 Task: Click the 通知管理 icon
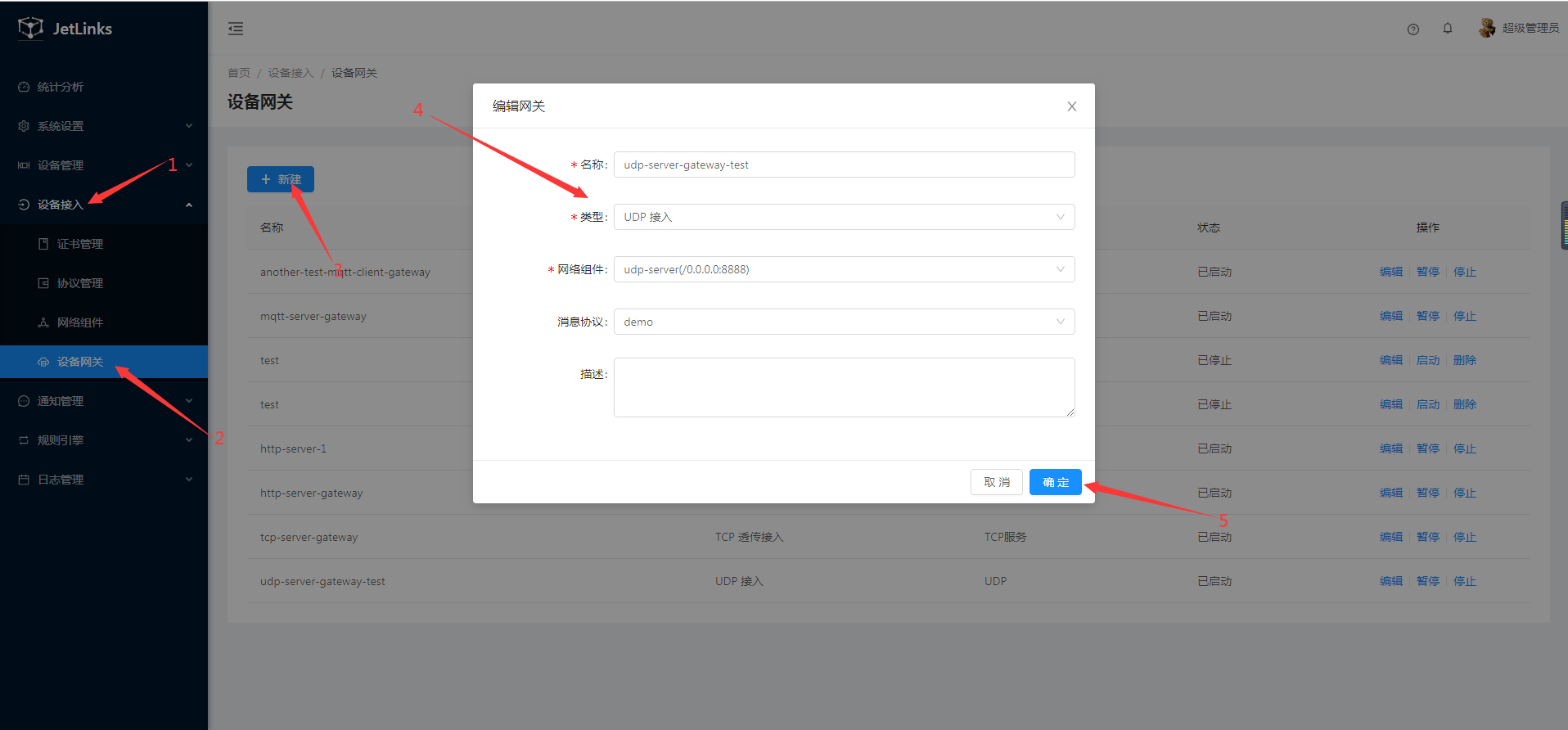click(x=24, y=401)
